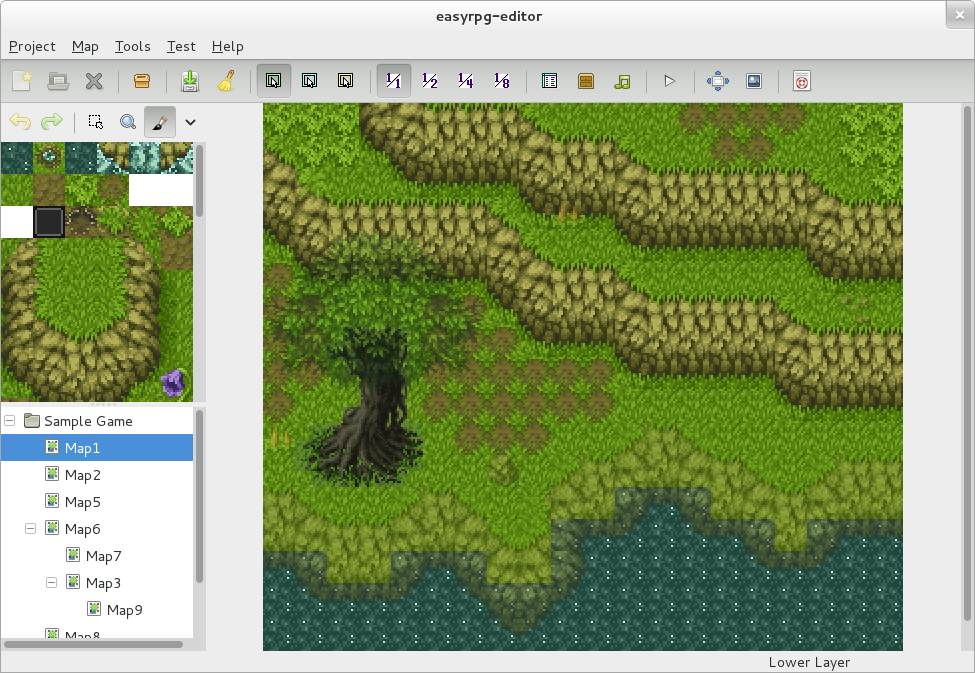This screenshot has width=975, height=673.
Task: Collapse the Map6 tree node
Action: [30, 529]
